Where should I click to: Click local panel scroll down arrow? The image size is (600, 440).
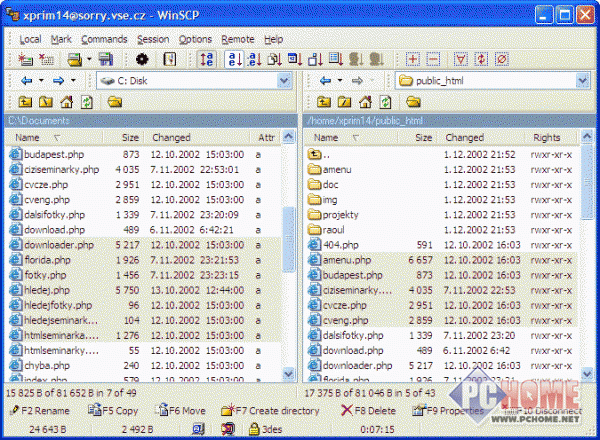pyautogui.click(x=289, y=373)
